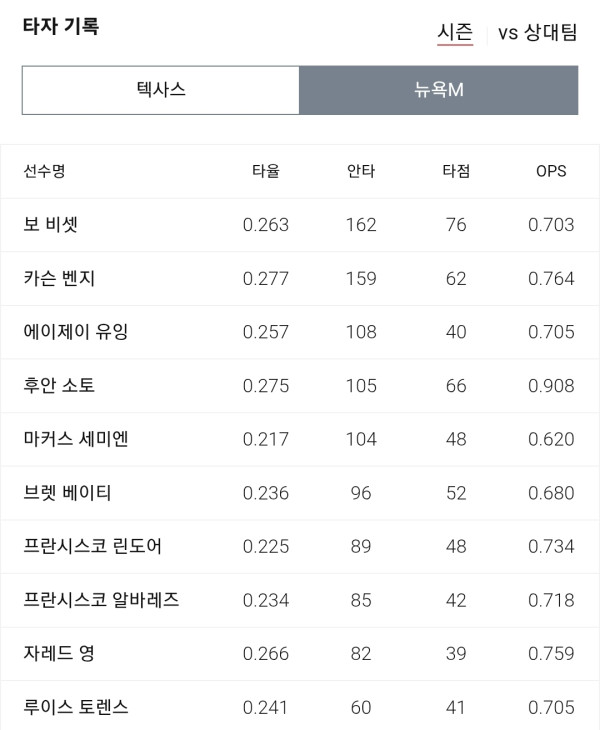Click the OPS column header
600x730 pixels.
point(551,171)
